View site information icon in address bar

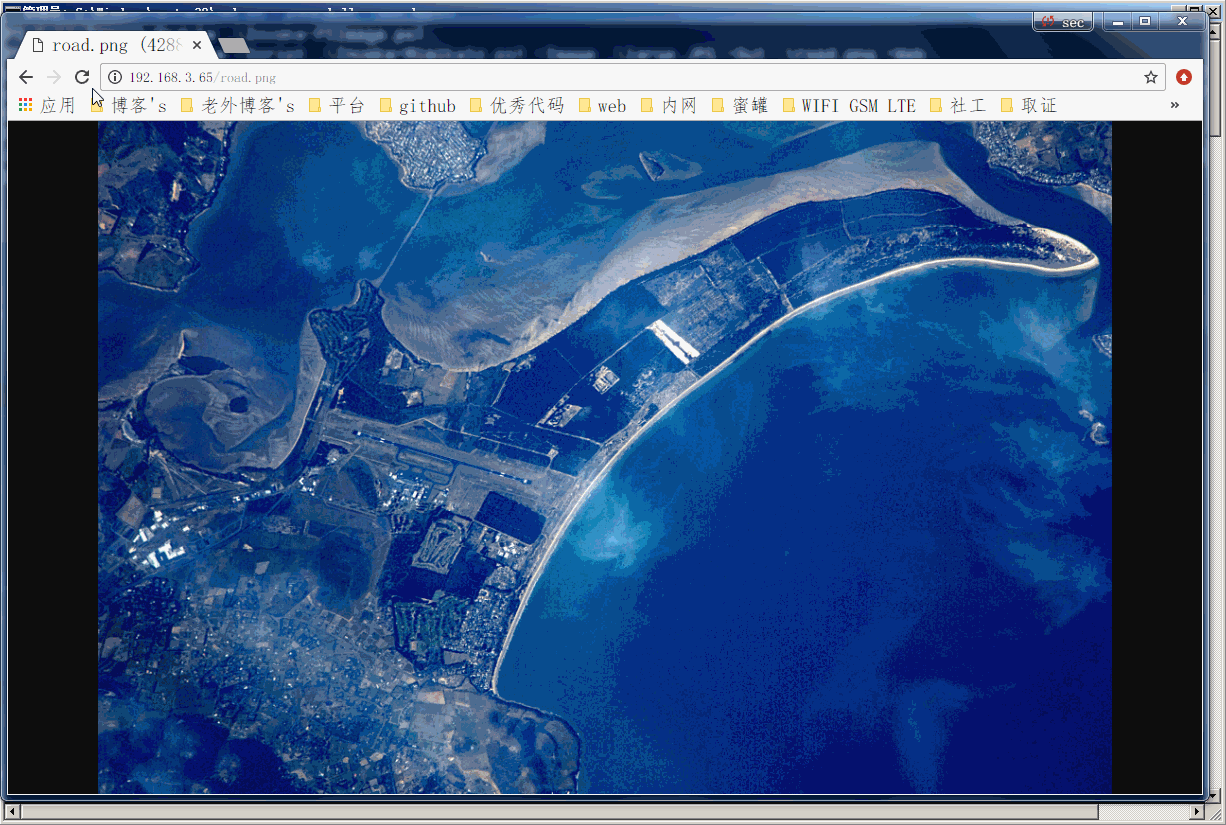[115, 77]
